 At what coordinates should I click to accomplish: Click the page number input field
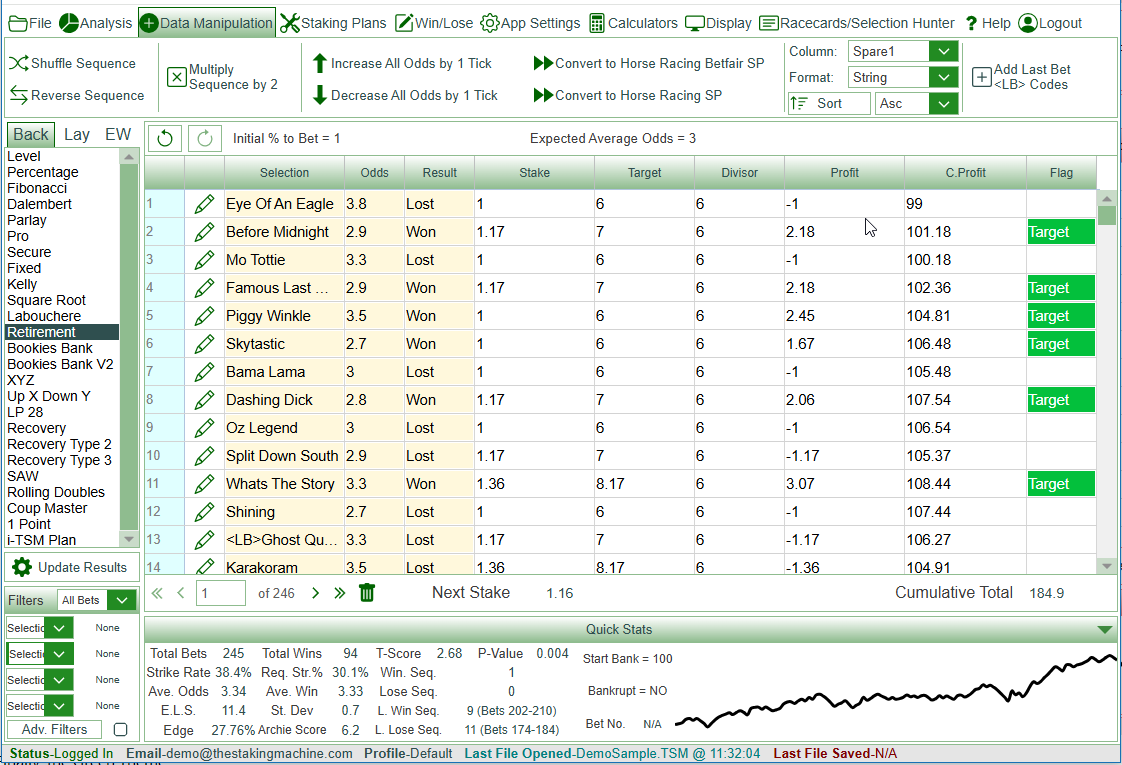point(220,593)
